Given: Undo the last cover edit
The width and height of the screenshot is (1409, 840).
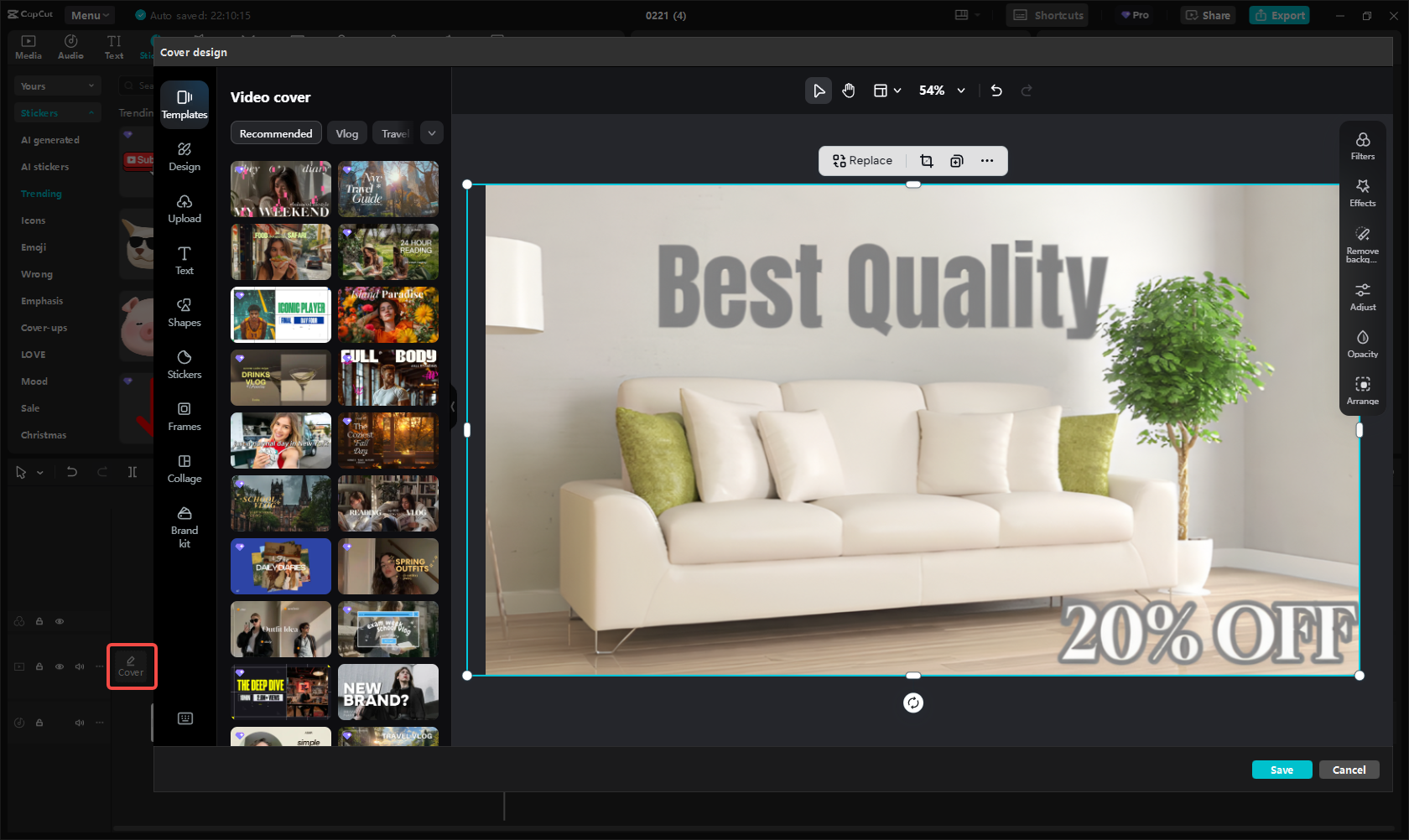Looking at the screenshot, I should 996,91.
